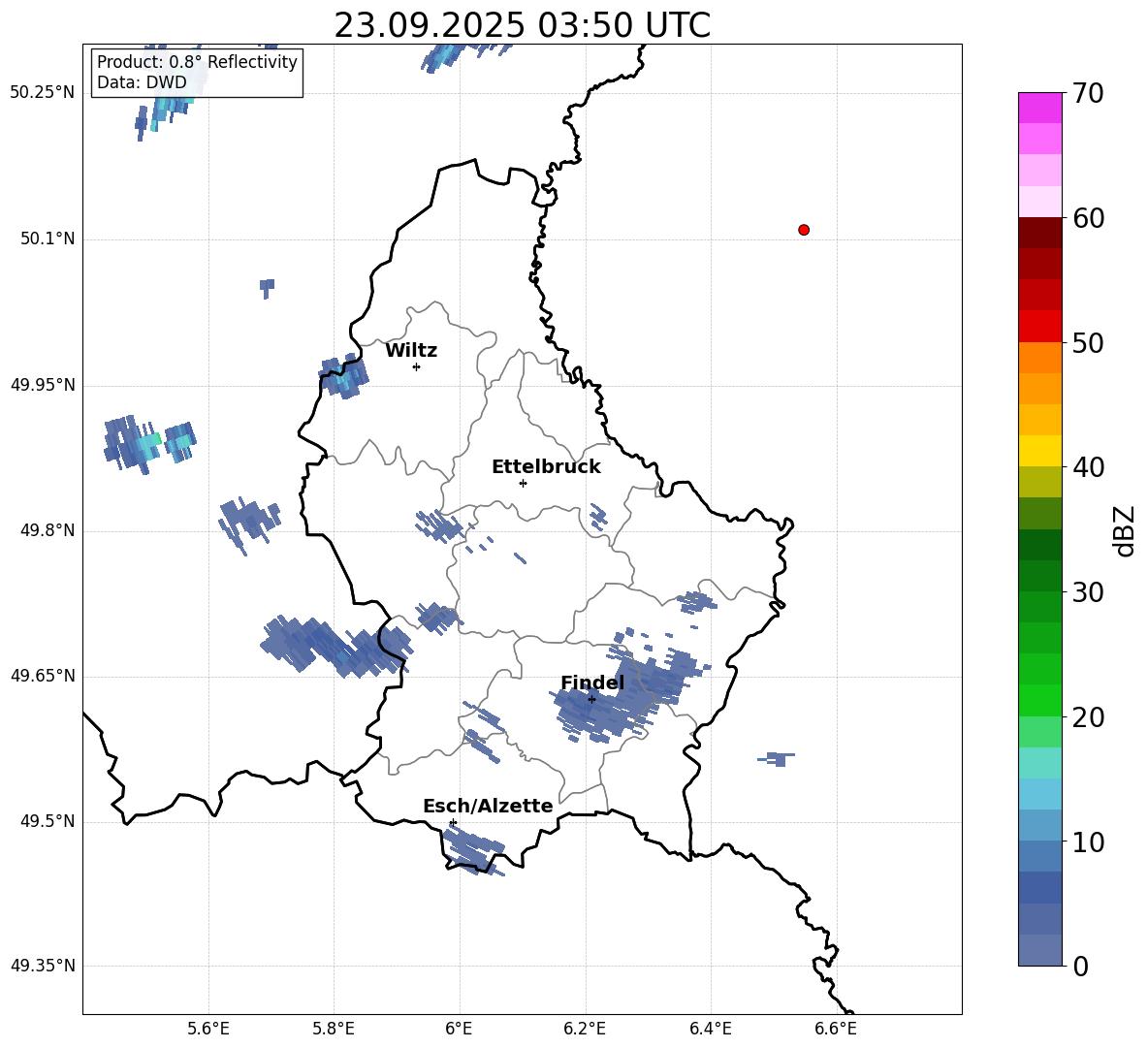The width and height of the screenshot is (1148, 1048).
Task: Click the 6.6°E longitude tick label
Action: point(836,1029)
